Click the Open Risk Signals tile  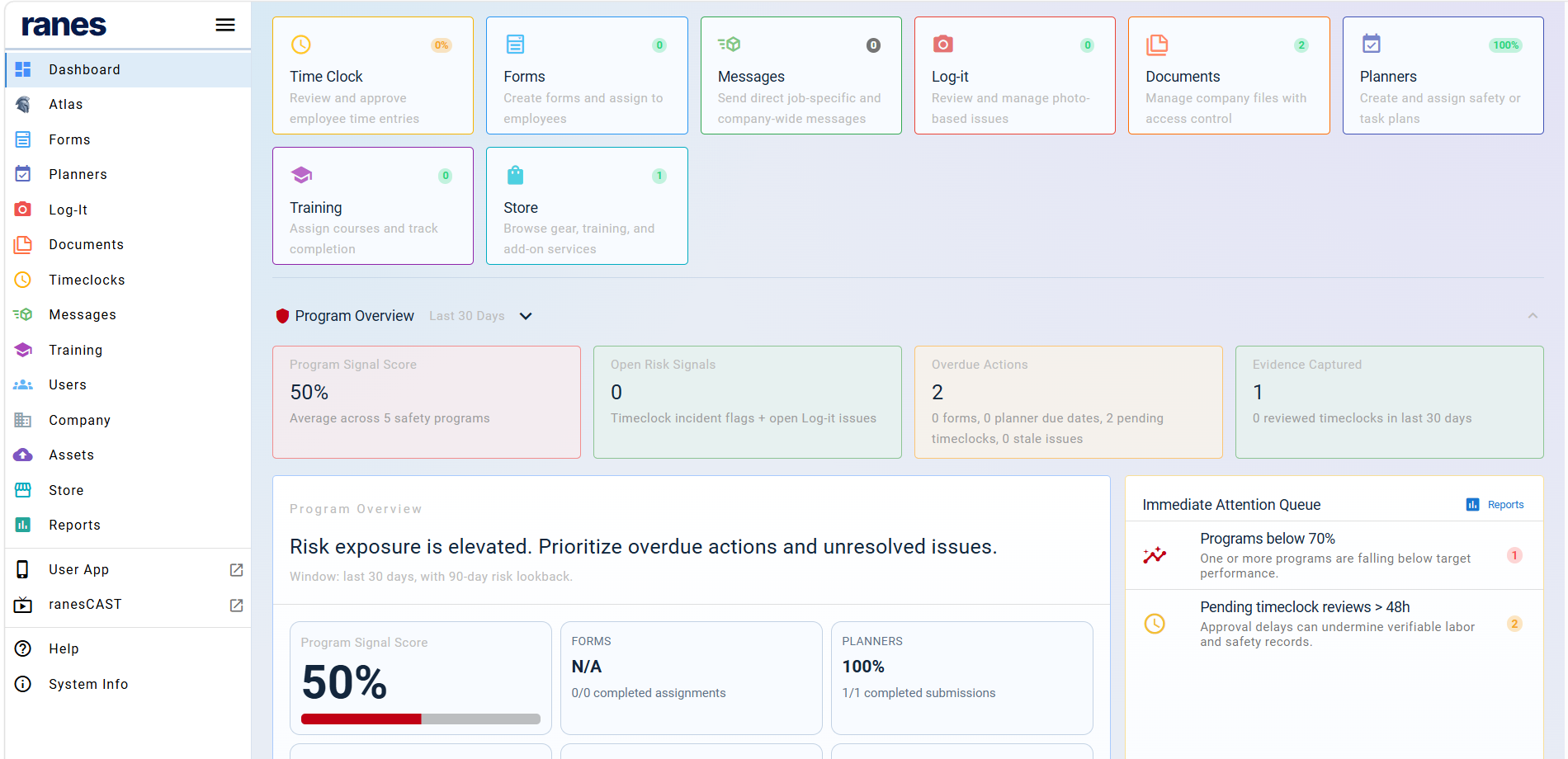(x=747, y=402)
